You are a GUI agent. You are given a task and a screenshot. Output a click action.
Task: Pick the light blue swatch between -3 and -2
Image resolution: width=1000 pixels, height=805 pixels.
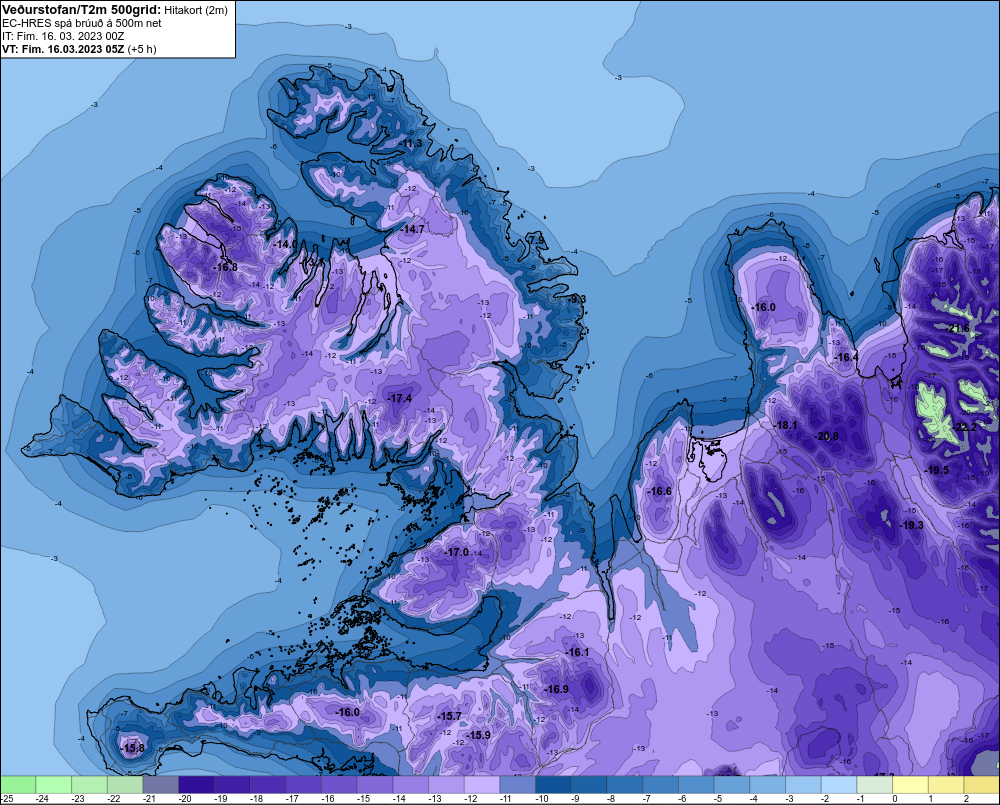pos(804,784)
